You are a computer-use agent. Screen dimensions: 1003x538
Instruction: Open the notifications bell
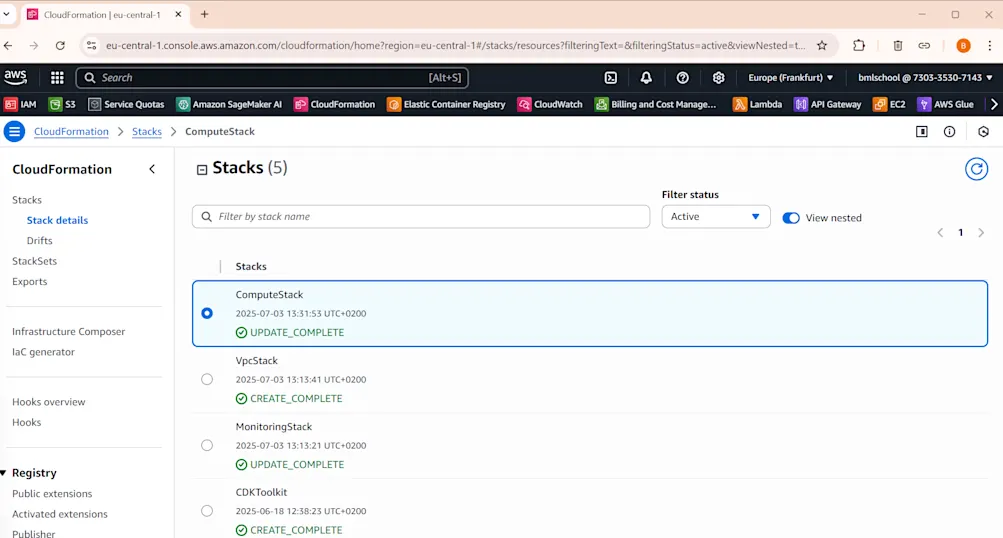pyautogui.click(x=646, y=77)
